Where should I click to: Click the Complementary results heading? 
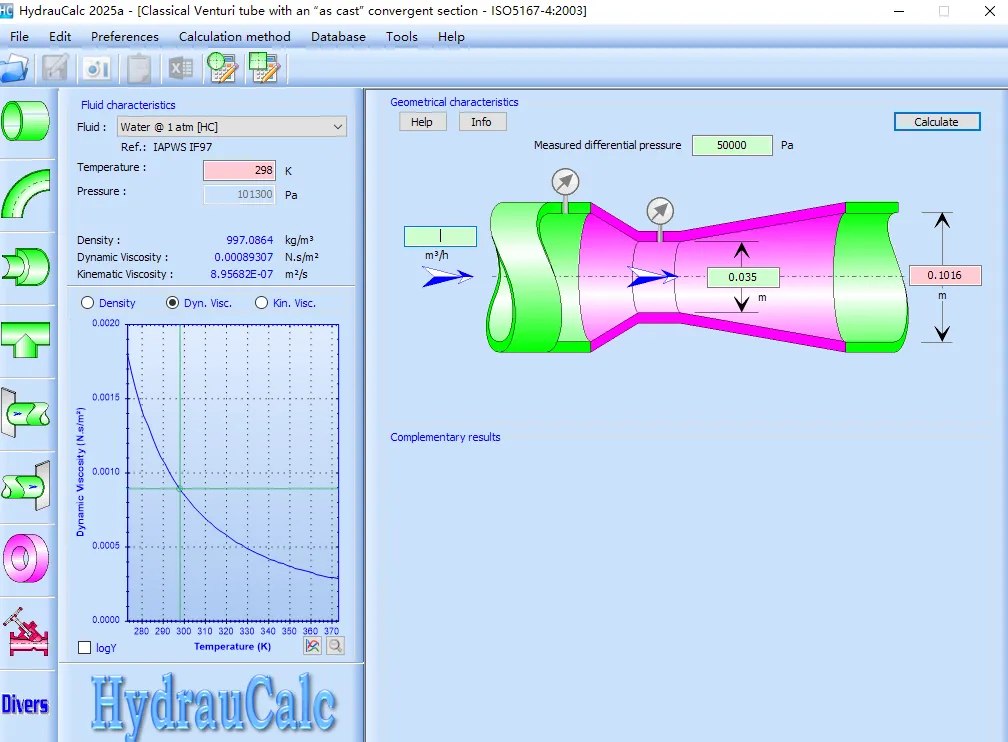tap(445, 437)
